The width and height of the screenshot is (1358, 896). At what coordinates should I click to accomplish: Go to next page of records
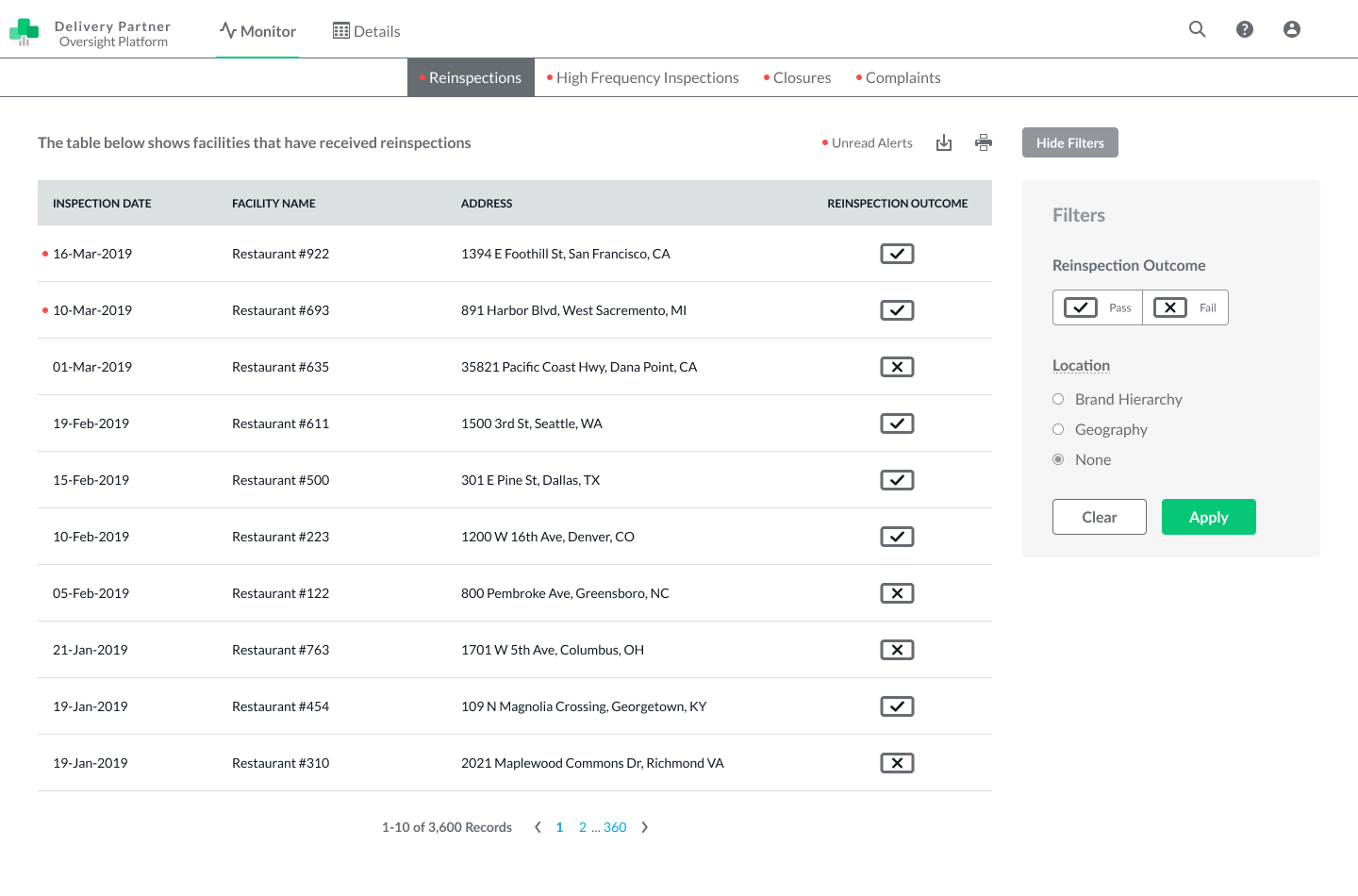coord(645,827)
